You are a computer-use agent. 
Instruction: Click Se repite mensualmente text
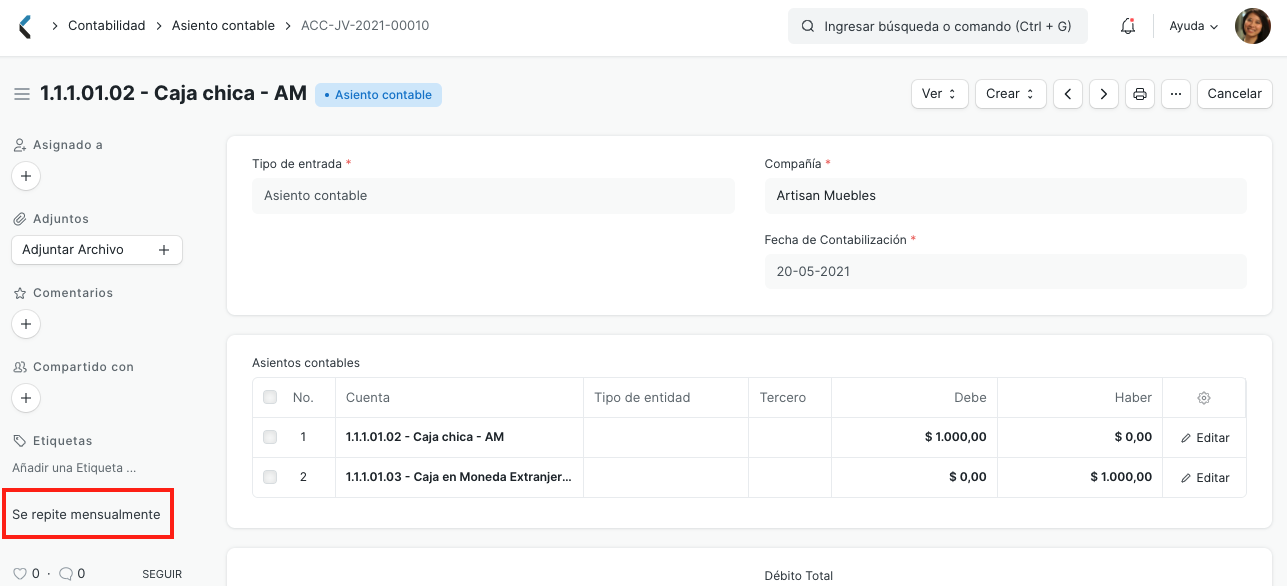click(86, 515)
